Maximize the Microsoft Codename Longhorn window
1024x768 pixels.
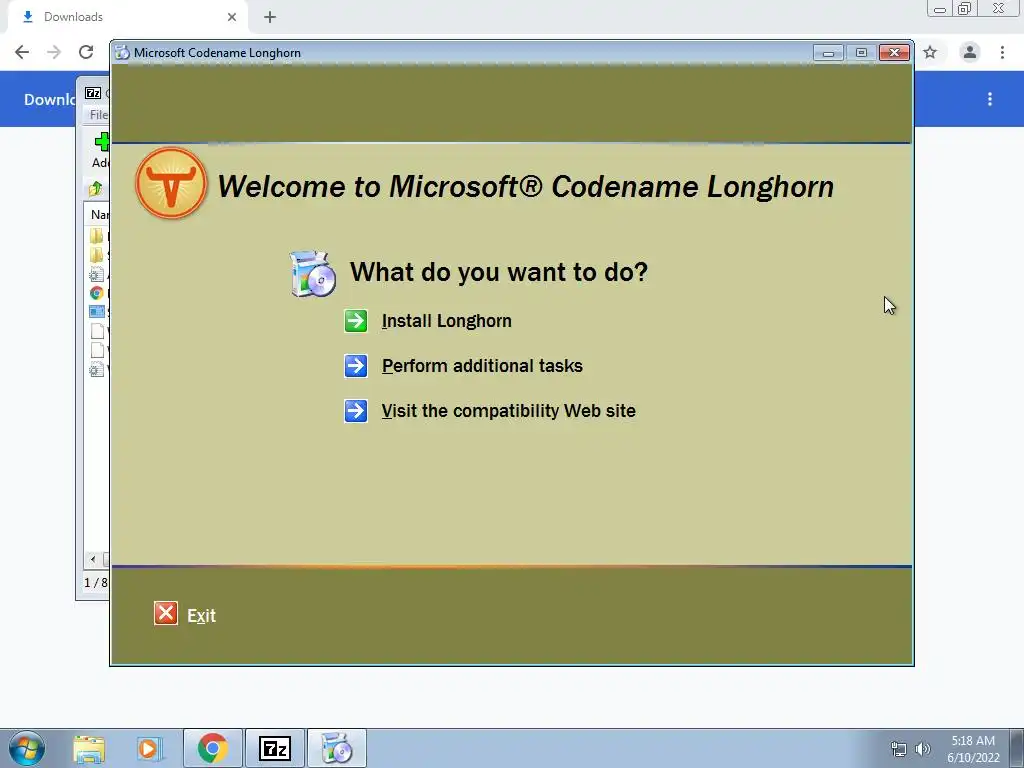point(861,52)
